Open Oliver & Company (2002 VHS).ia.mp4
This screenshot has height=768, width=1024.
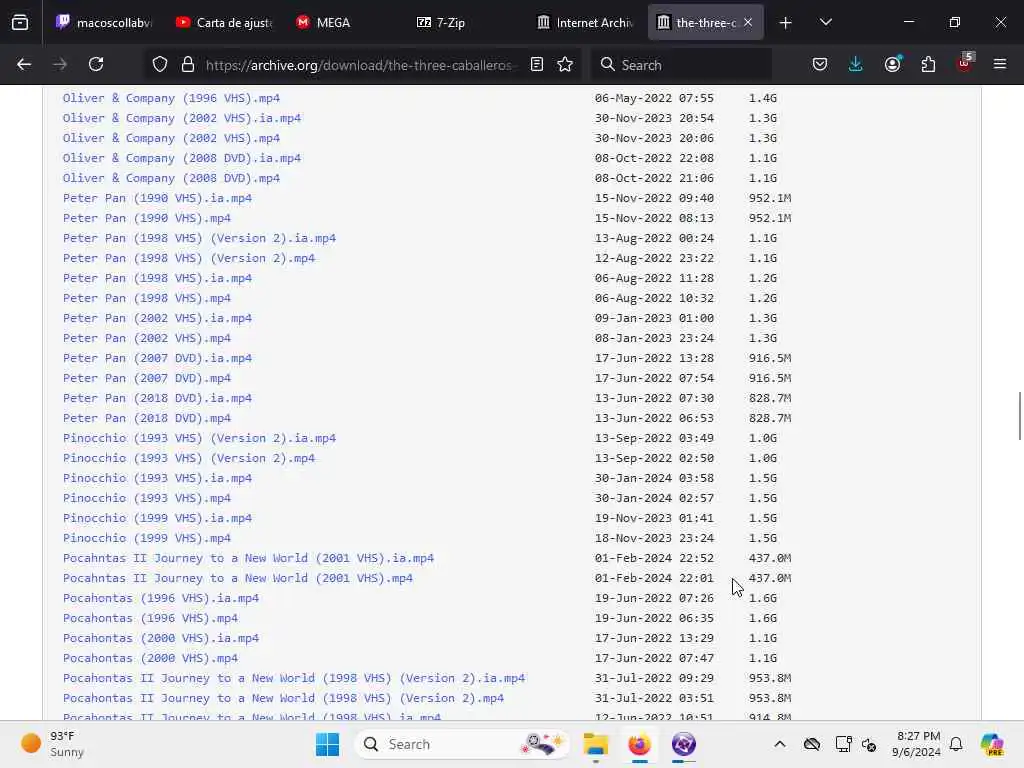[182, 118]
